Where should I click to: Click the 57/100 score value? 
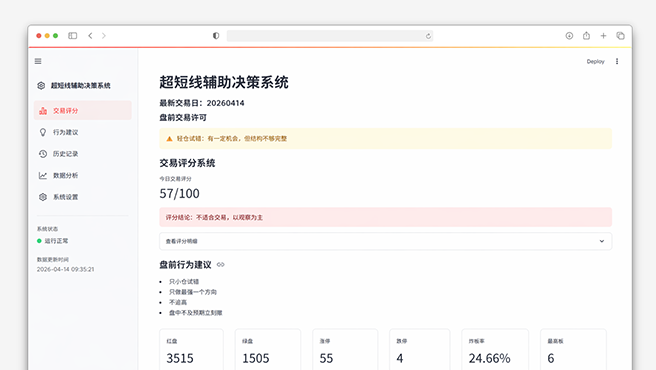(179, 193)
